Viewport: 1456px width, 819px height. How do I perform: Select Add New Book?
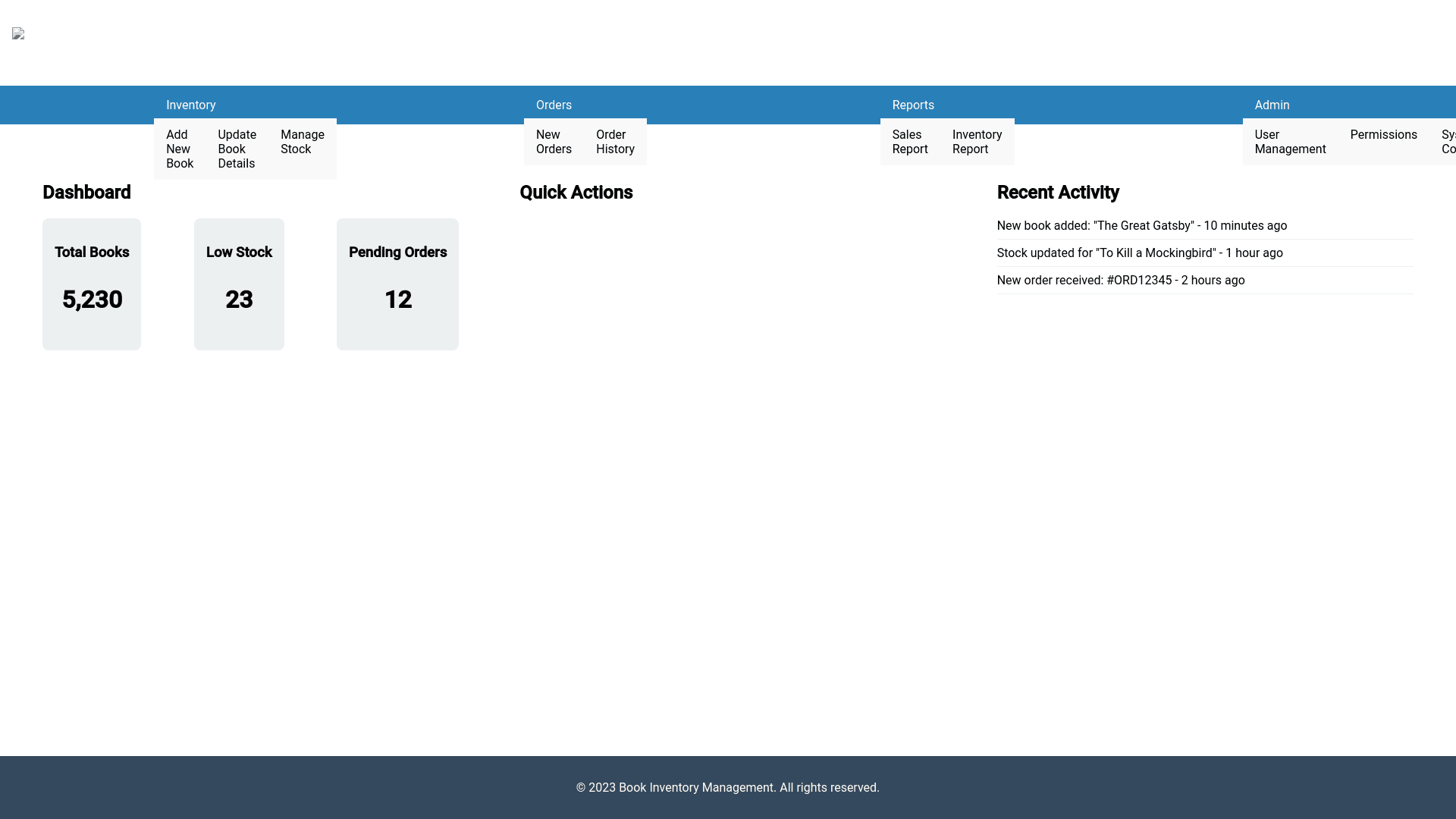[180, 149]
